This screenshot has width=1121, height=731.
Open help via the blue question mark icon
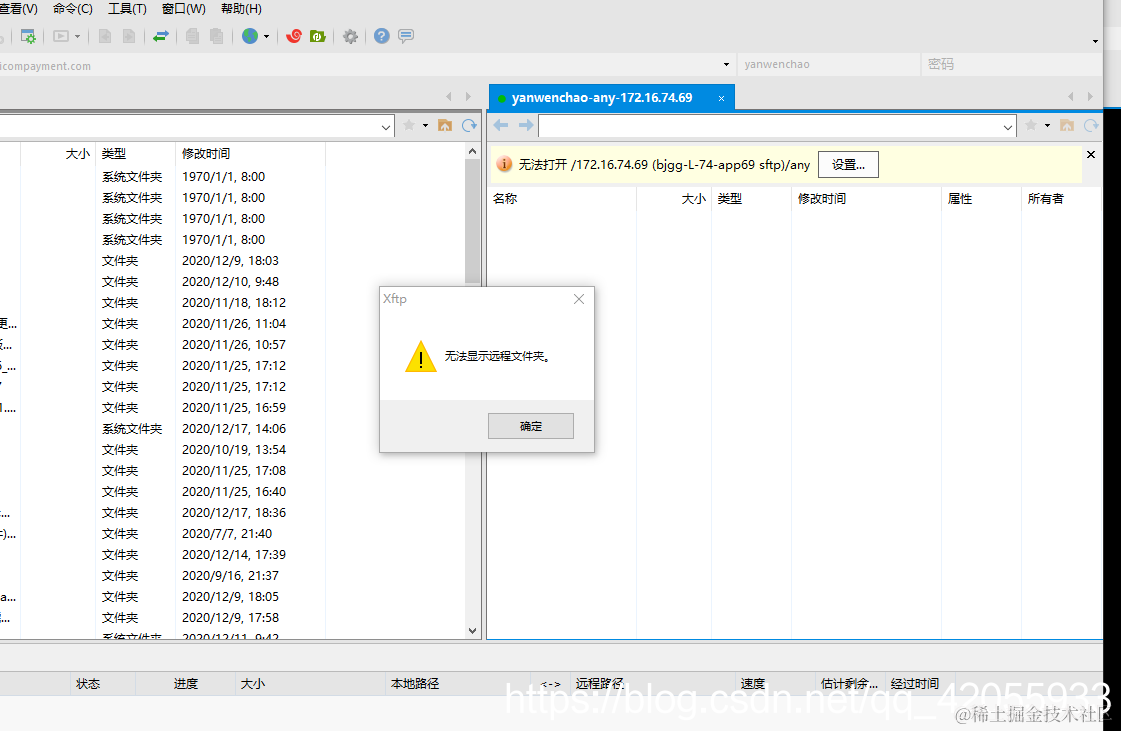[382, 36]
